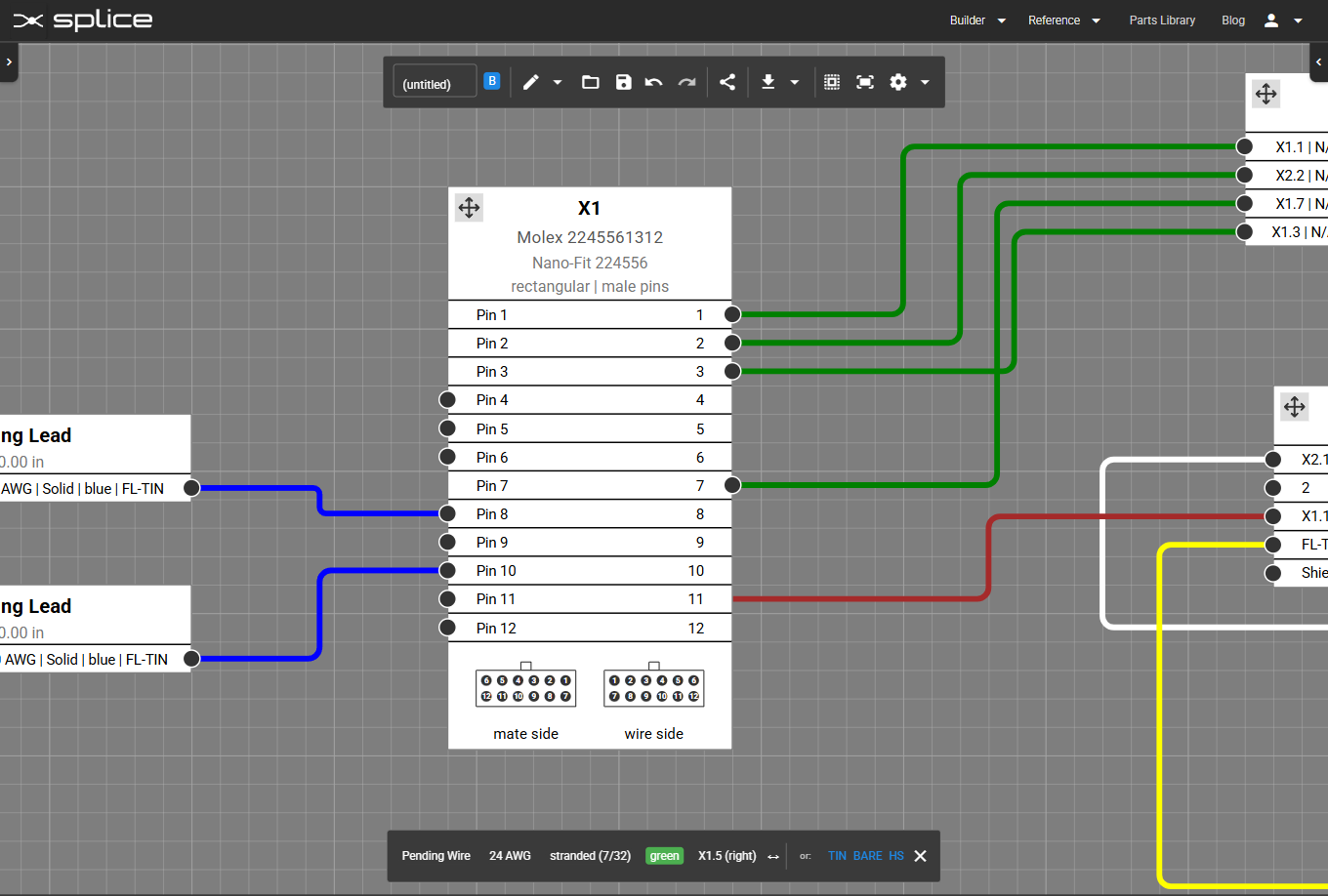Choose the TIN termination link
Viewport: 1328px width, 896px height.
(x=837, y=856)
